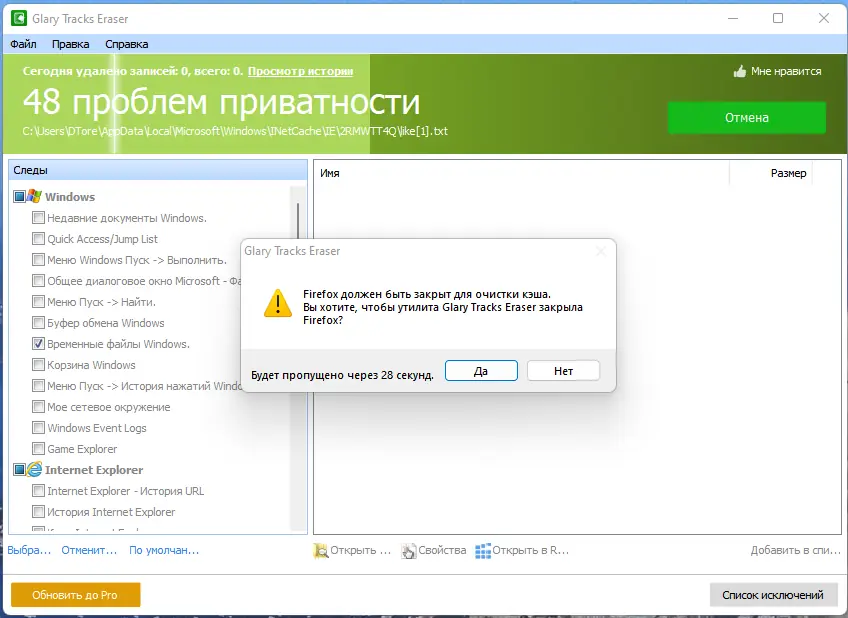Click the Glary Tracks Eraser app icon
This screenshot has height=618, width=848.
click(x=19, y=18)
